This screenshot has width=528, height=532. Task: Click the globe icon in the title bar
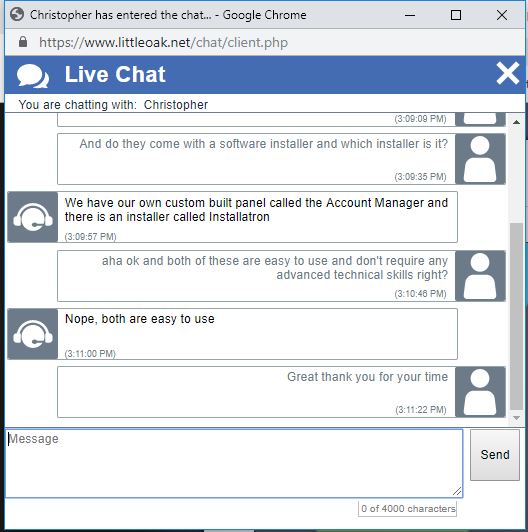coord(17,15)
